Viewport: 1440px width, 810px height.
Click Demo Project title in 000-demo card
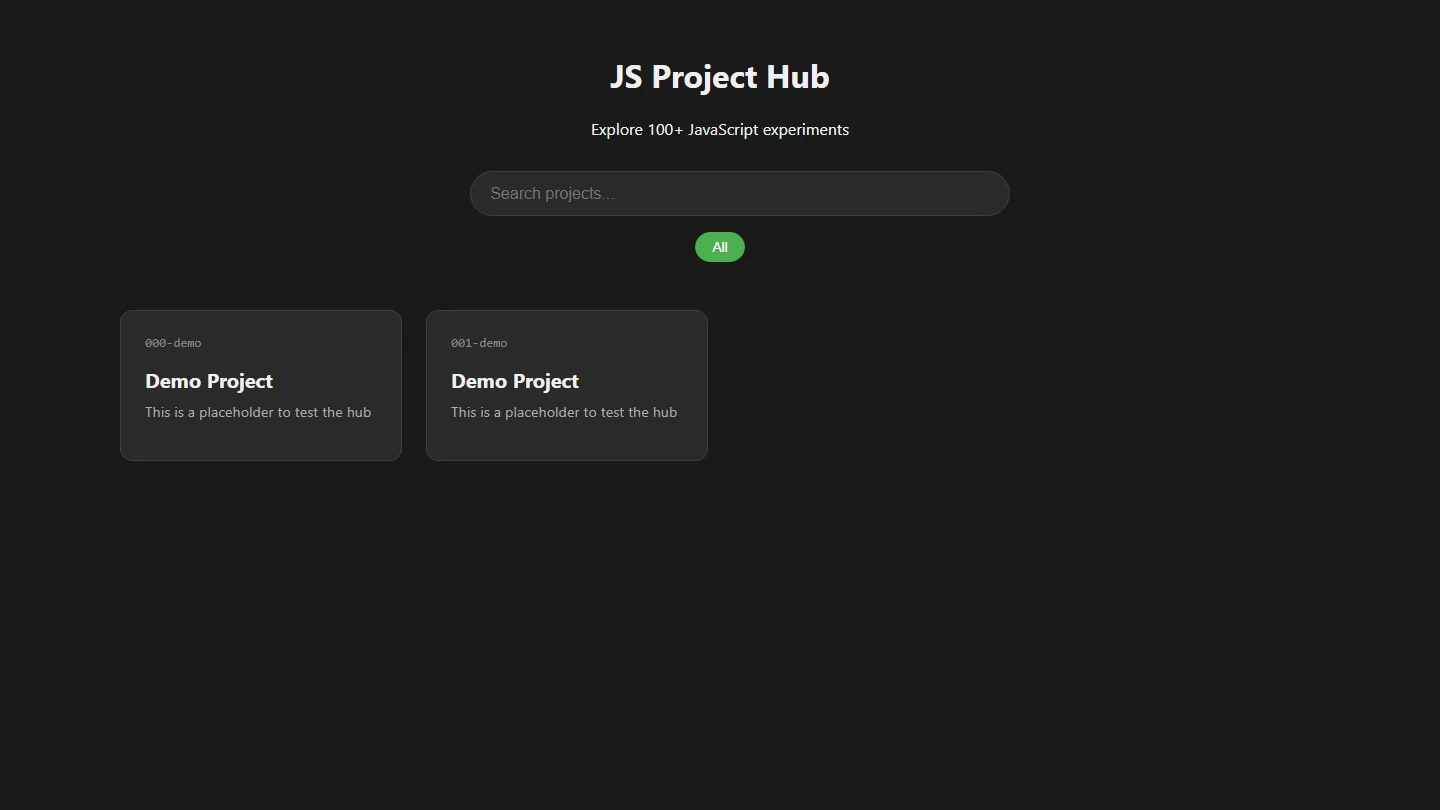[x=209, y=381]
